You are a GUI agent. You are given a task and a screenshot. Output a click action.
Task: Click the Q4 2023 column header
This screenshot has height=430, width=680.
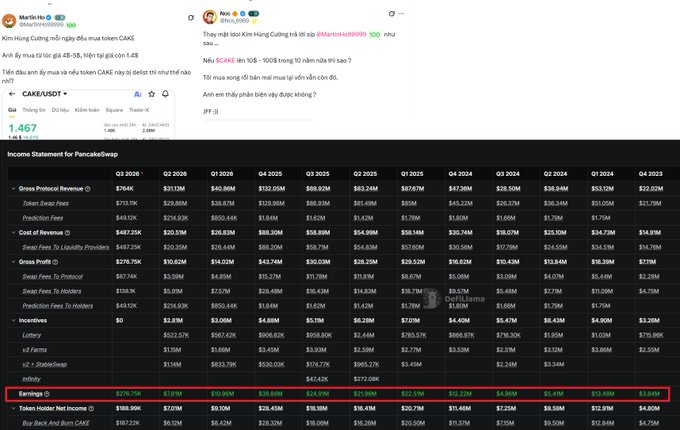tap(651, 174)
